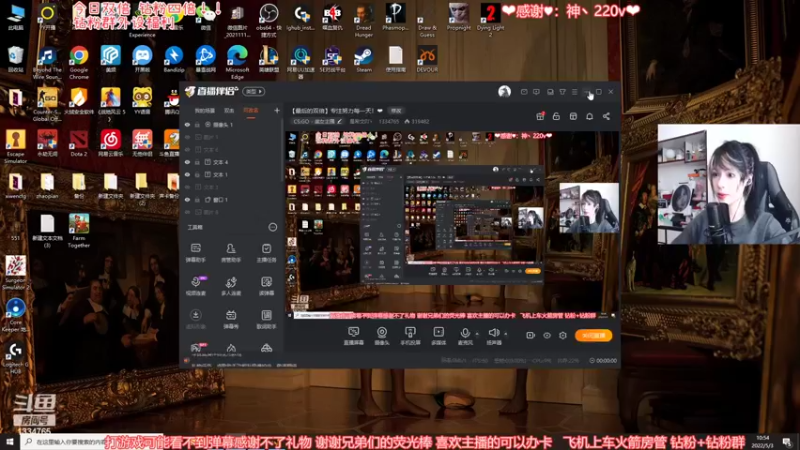Open the 读弹幕 read-danmaku tool
Viewport: 800px width, 450px height.
[x=266, y=286]
